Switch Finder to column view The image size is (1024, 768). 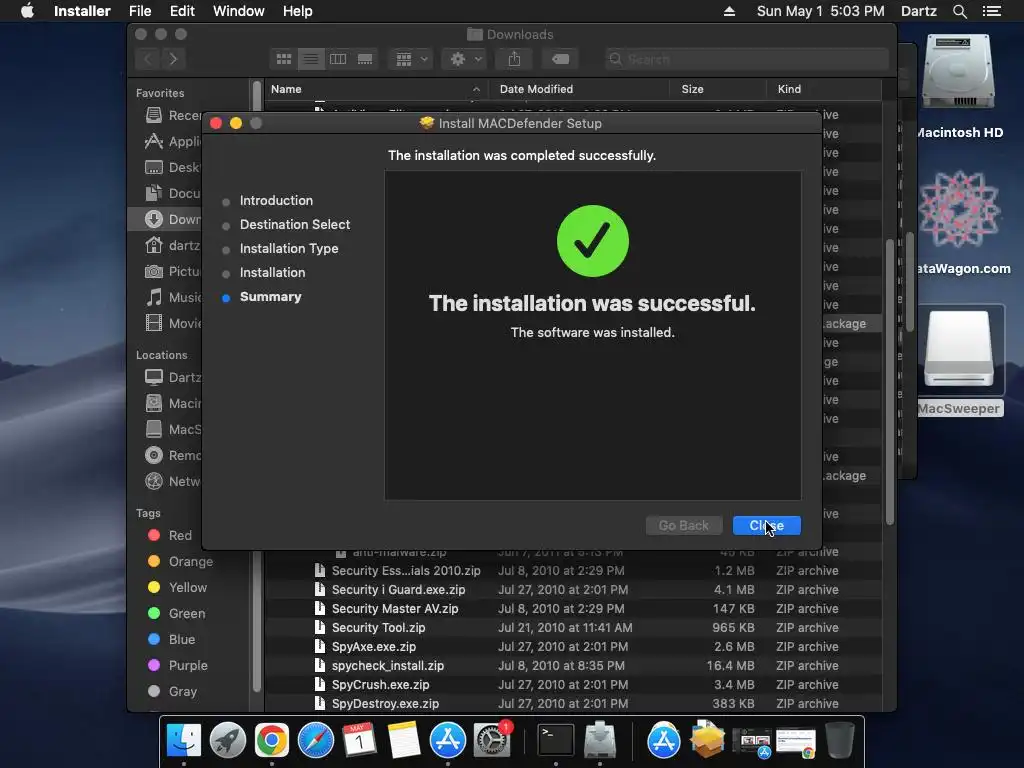pos(338,59)
